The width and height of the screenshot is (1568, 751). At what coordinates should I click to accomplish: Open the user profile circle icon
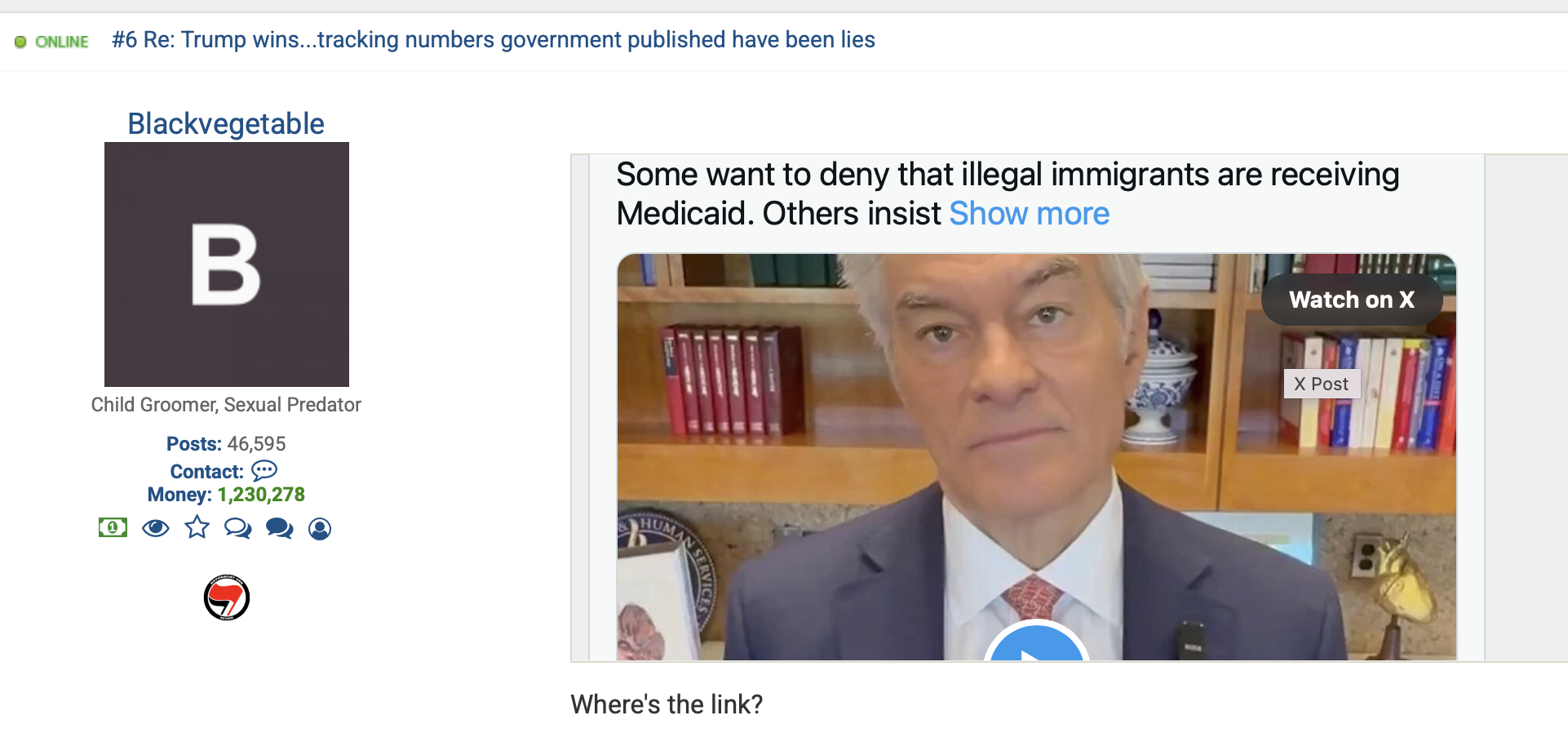coord(320,529)
